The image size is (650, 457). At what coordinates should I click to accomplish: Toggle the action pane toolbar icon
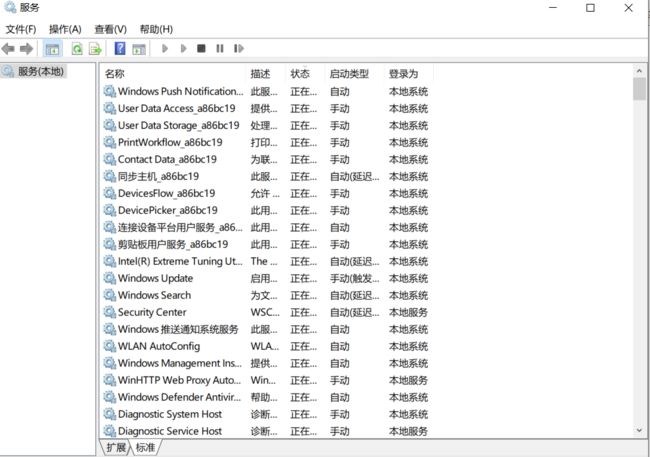(139, 49)
